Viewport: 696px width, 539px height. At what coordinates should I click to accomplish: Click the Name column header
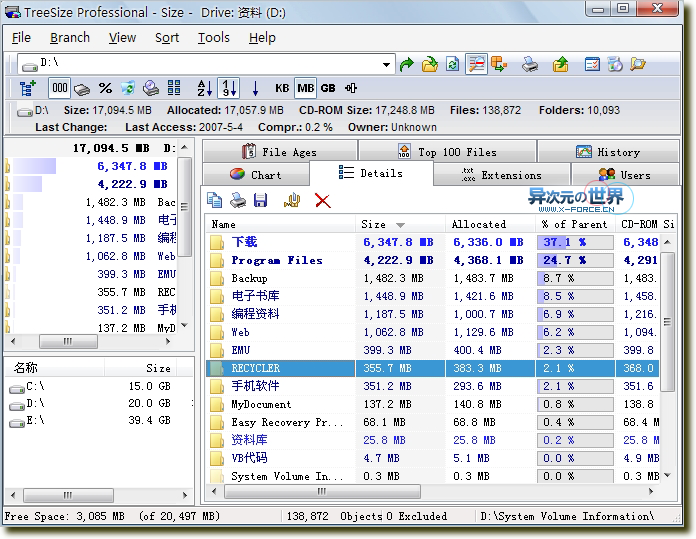coord(281,225)
